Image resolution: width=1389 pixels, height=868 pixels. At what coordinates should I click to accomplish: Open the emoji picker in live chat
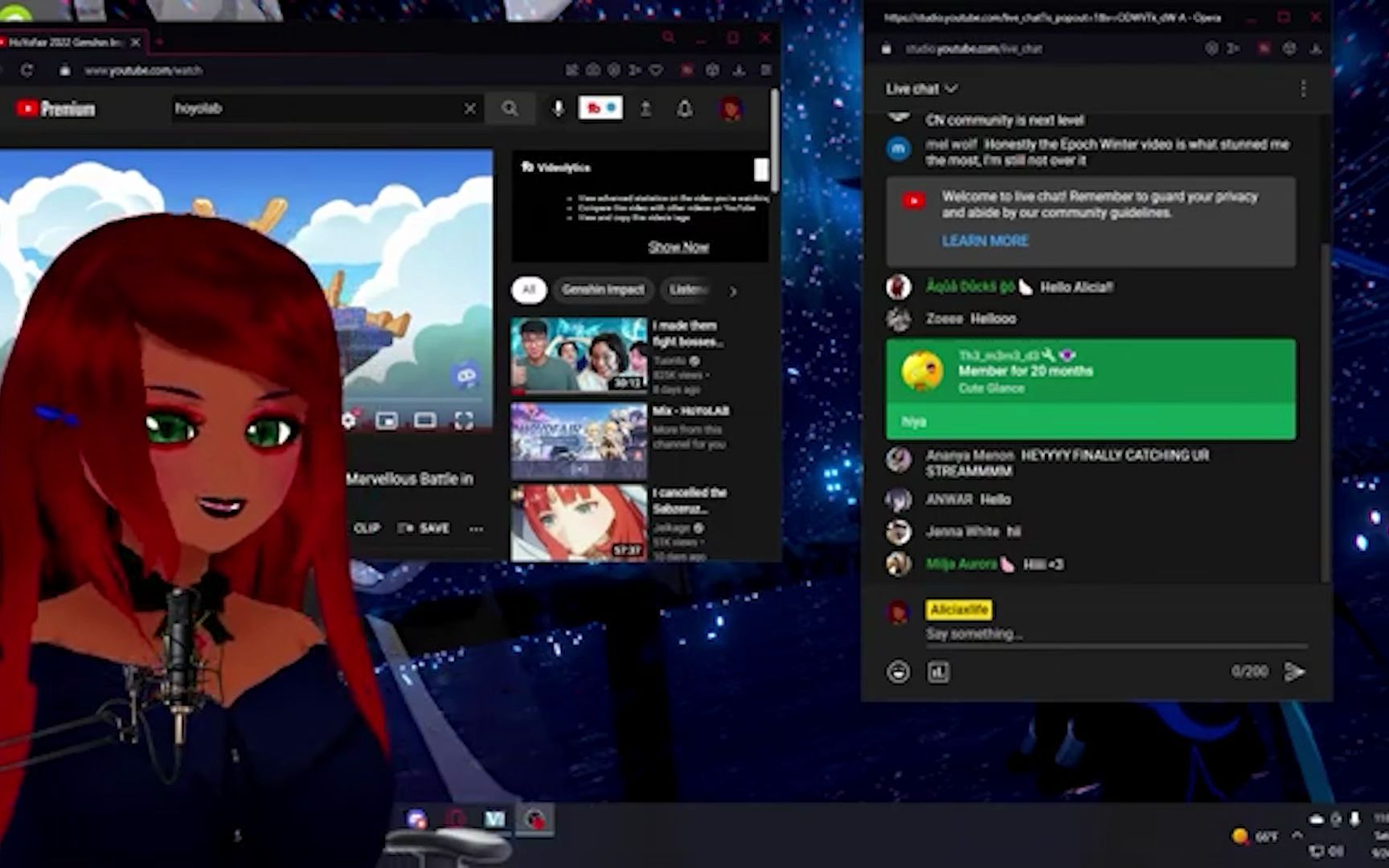point(898,672)
